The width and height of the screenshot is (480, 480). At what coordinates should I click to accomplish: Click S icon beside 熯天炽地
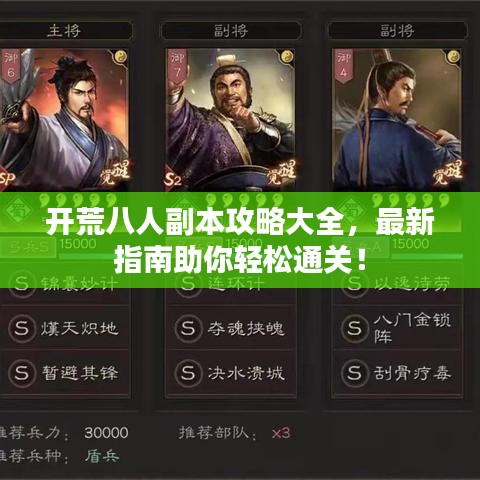[22, 328]
